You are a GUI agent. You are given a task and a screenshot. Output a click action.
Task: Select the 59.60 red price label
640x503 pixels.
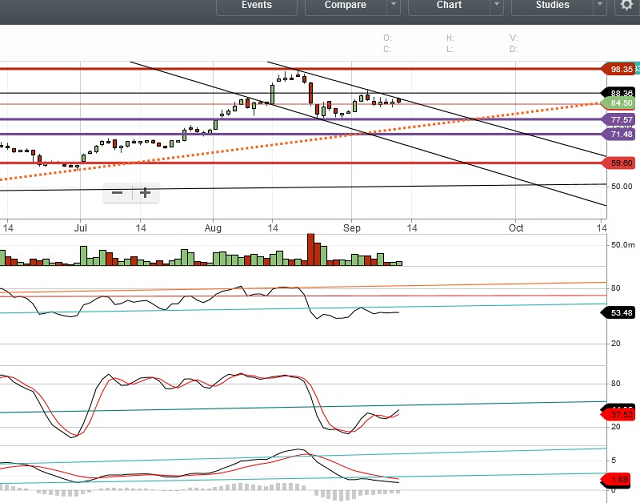click(x=620, y=162)
